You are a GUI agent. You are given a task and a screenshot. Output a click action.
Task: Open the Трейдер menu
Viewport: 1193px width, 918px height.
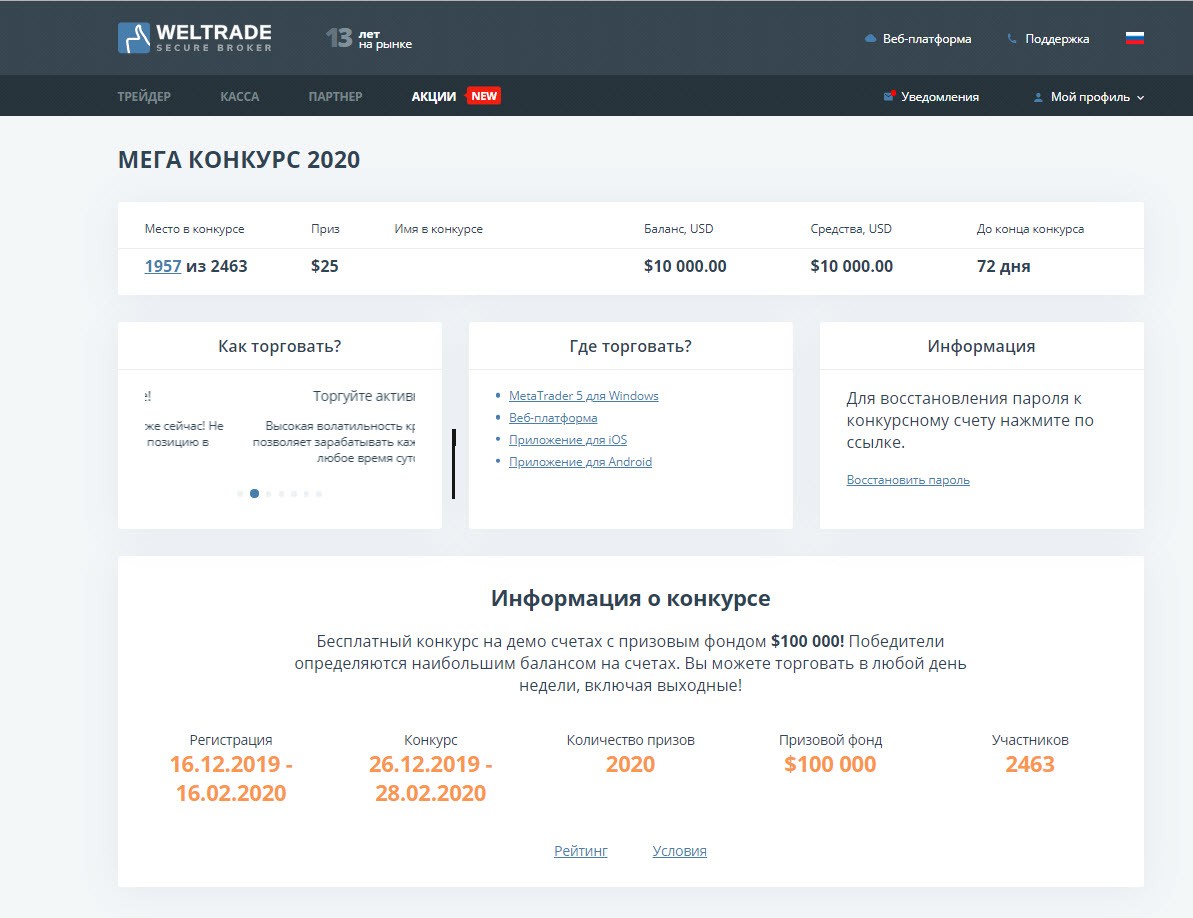click(144, 97)
